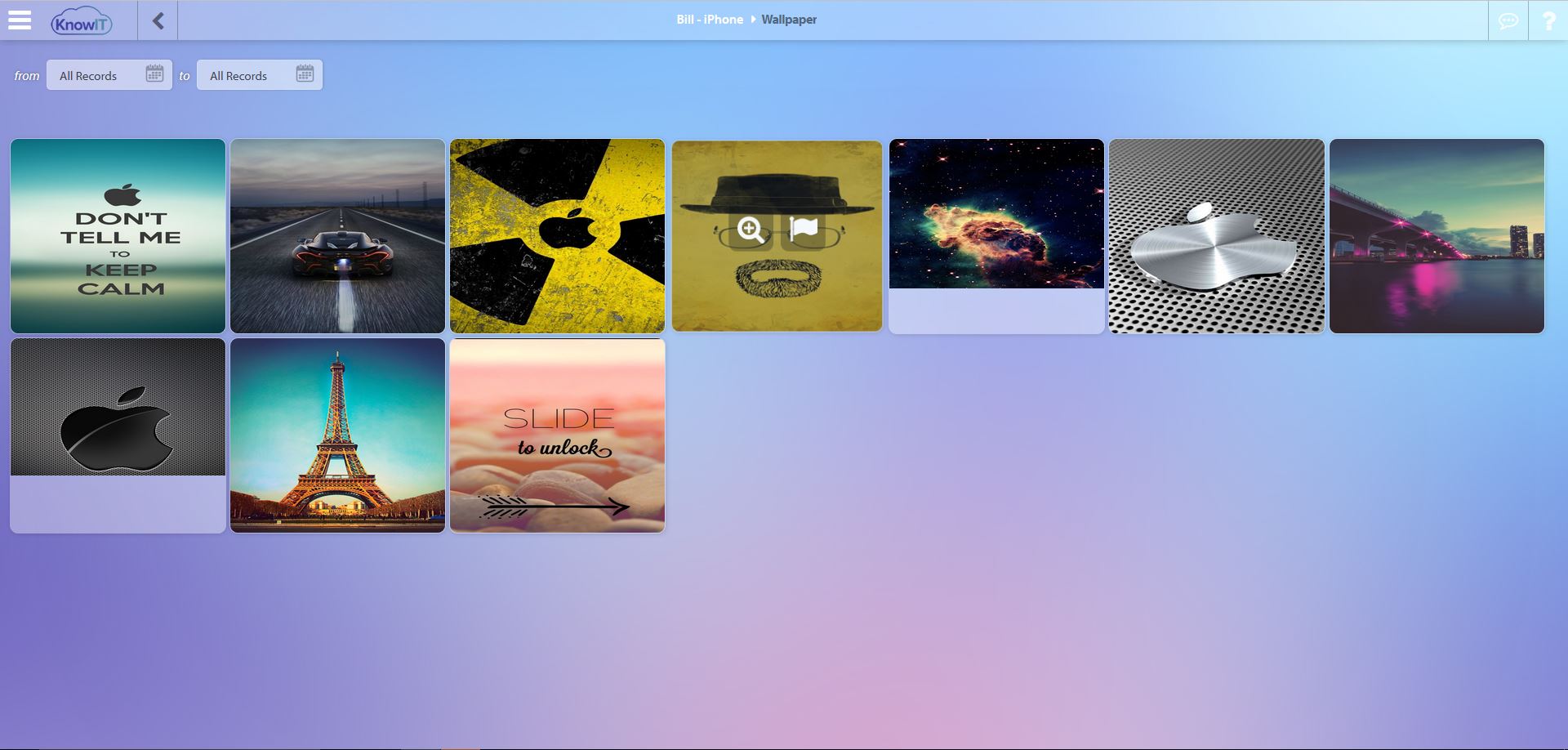Open the chat messages icon
Viewport: 1568px width, 750px height.
(1508, 20)
